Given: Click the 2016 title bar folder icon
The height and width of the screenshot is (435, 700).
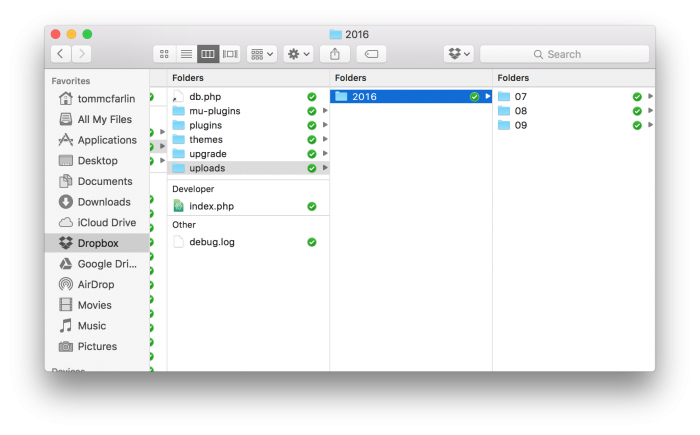Looking at the screenshot, I should point(336,34).
